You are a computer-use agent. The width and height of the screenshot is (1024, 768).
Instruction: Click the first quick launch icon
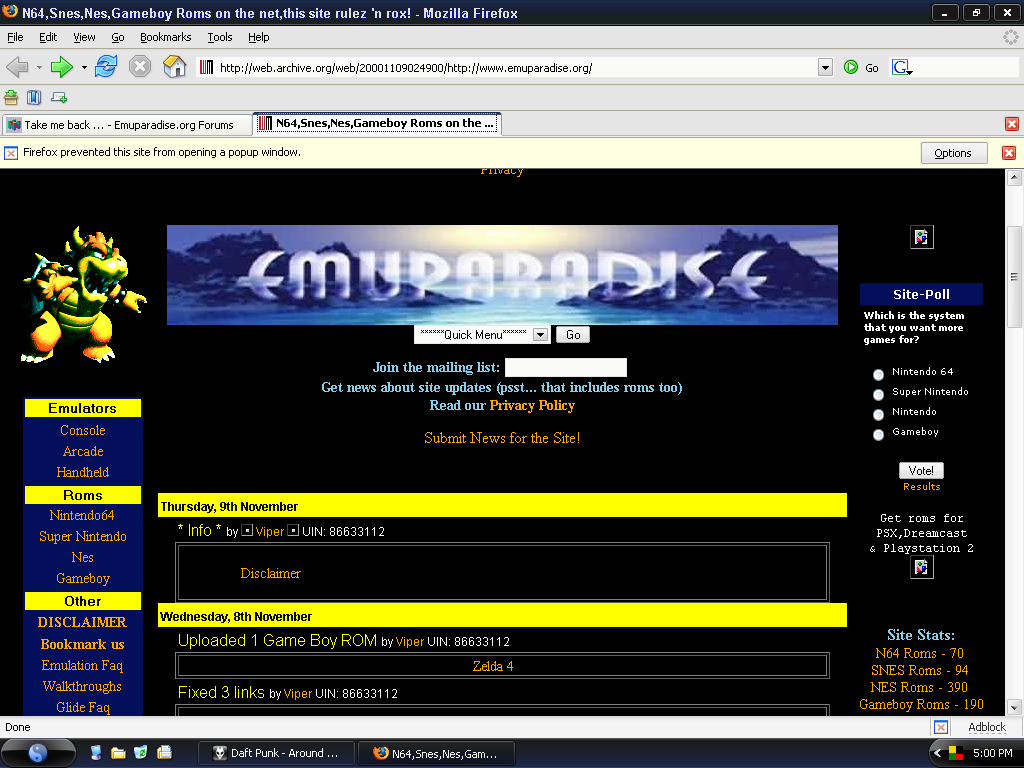click(x=96, y=753)
